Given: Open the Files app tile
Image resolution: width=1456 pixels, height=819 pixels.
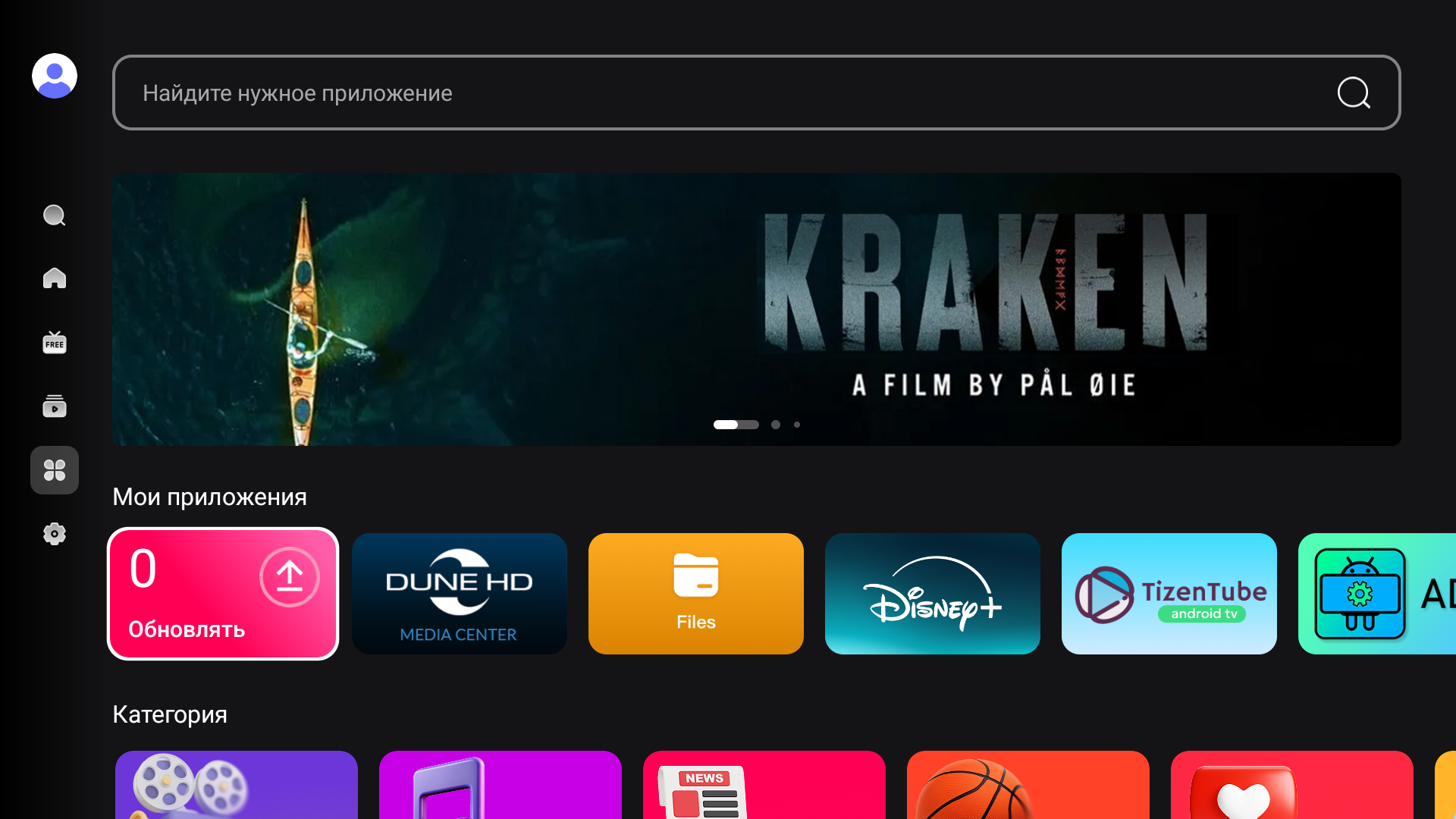Looking at the screenshot, I should click(696, 594).
